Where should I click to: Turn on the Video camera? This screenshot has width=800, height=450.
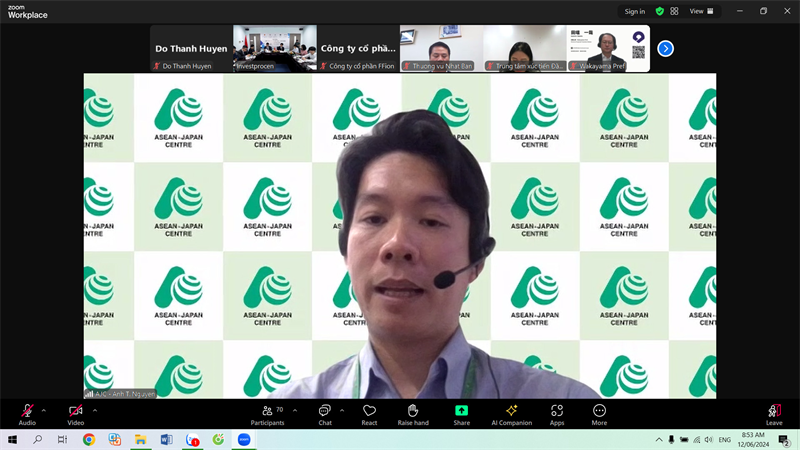pyautogui.click(x=75, y=414)
